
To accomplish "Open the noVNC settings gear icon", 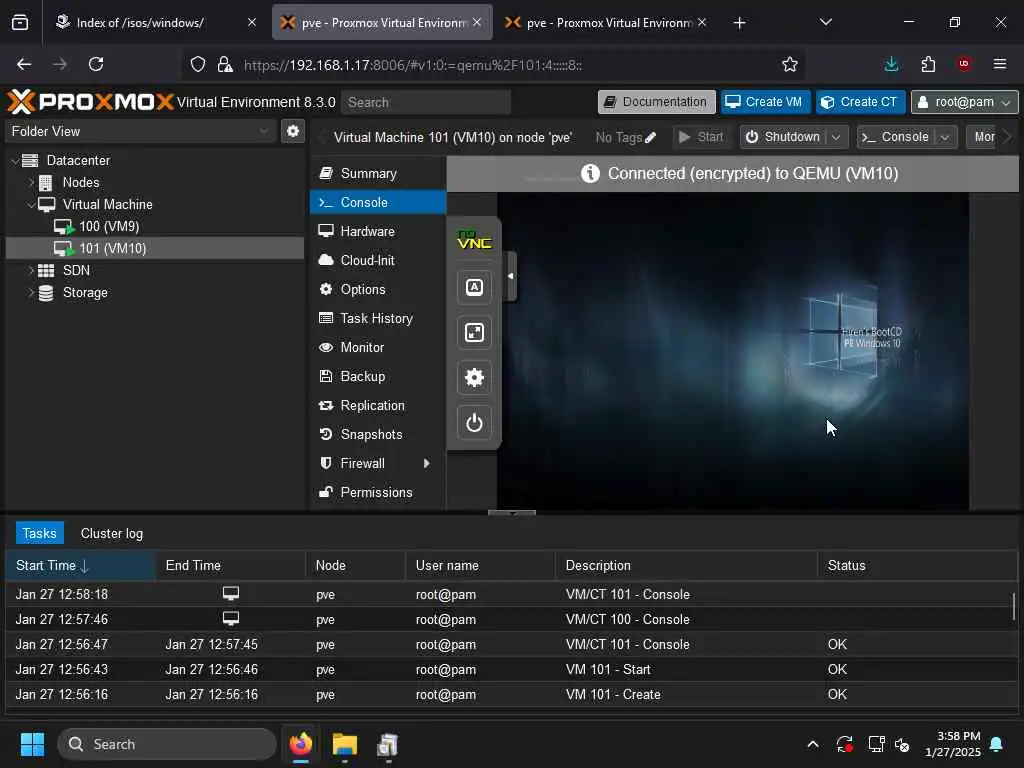I will [x=474, y=377].
